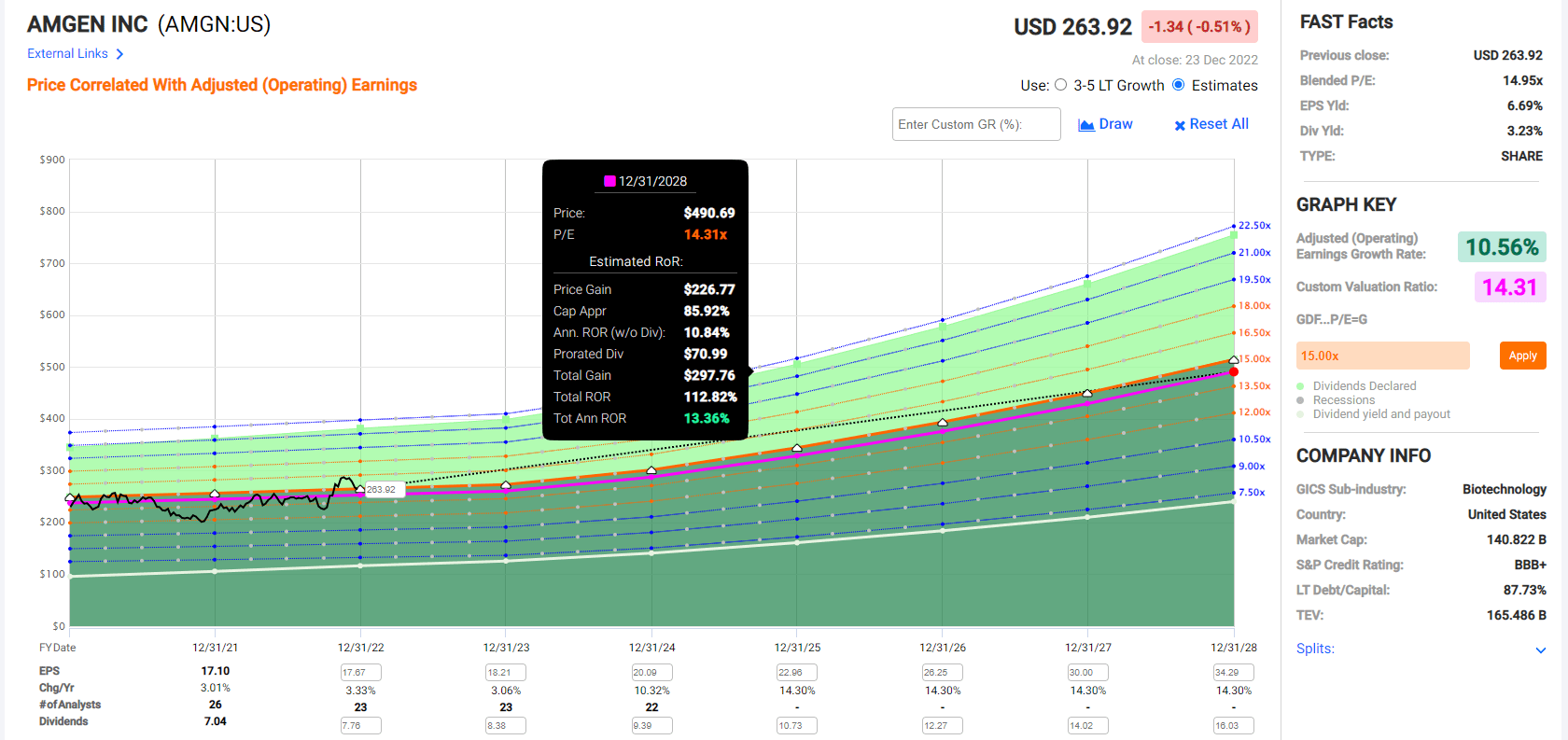Click the 12.00x P/E line label
Viewport: 1568px width, 740px height.
tap(1254, 412)
